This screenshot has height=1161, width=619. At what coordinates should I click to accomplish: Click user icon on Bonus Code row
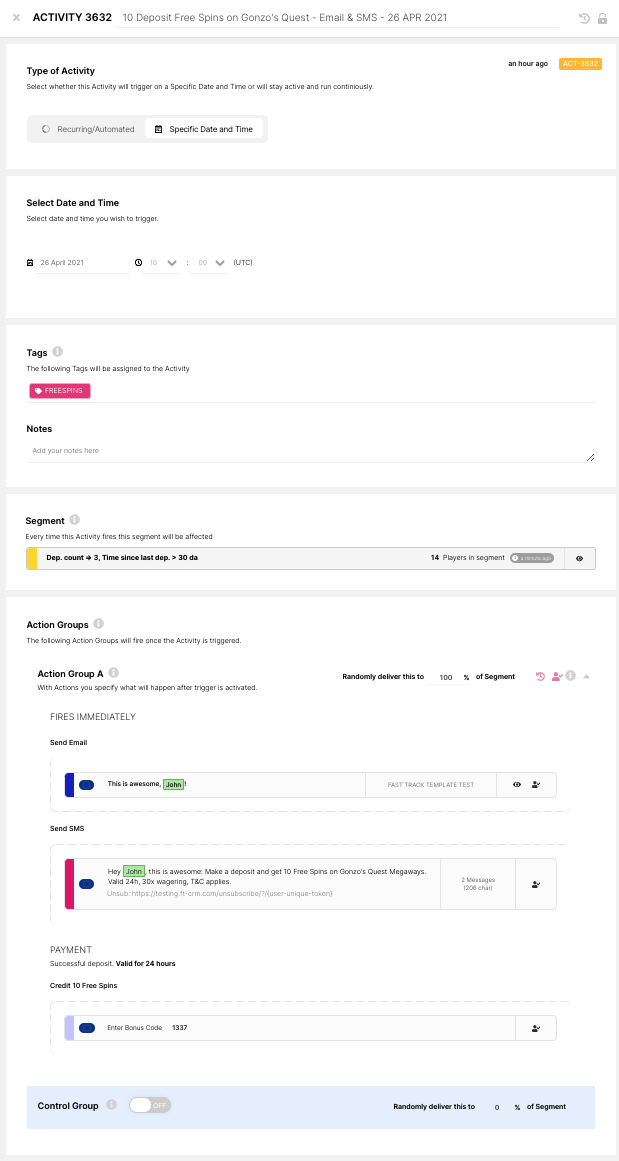[x=536, y=1028]
